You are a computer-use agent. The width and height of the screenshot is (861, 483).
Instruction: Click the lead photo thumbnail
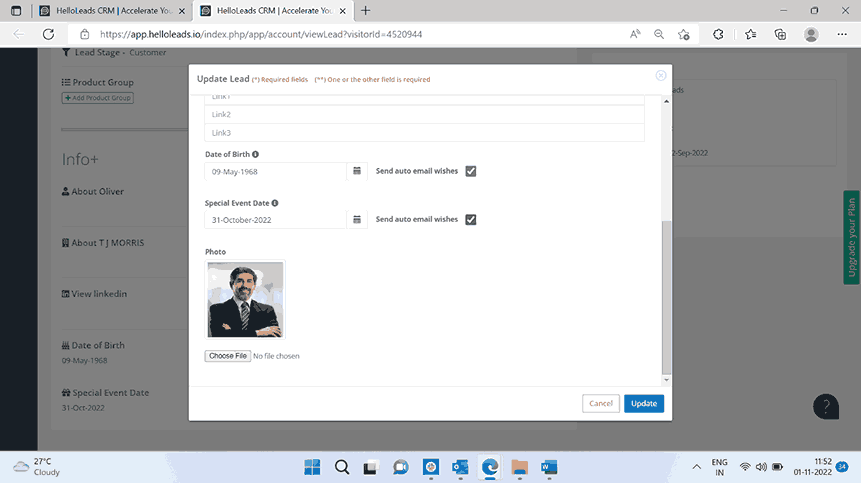pyautogui.click(x=245, y=299)
